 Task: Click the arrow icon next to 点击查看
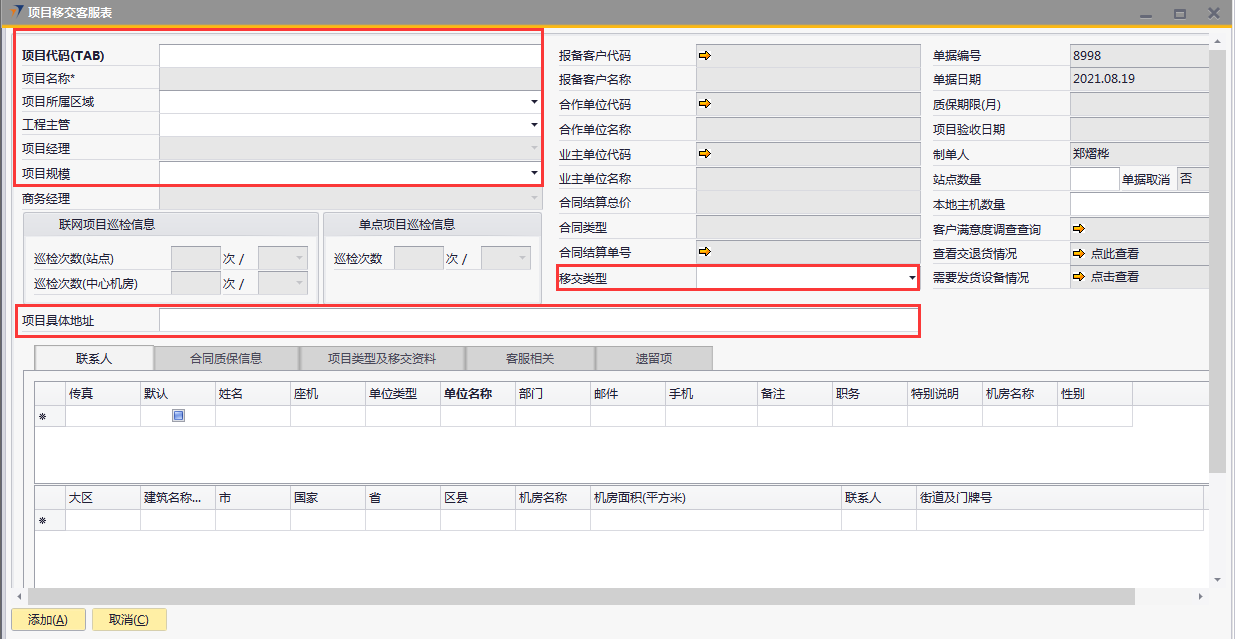pyautogui.click(x=1078, y=277)
